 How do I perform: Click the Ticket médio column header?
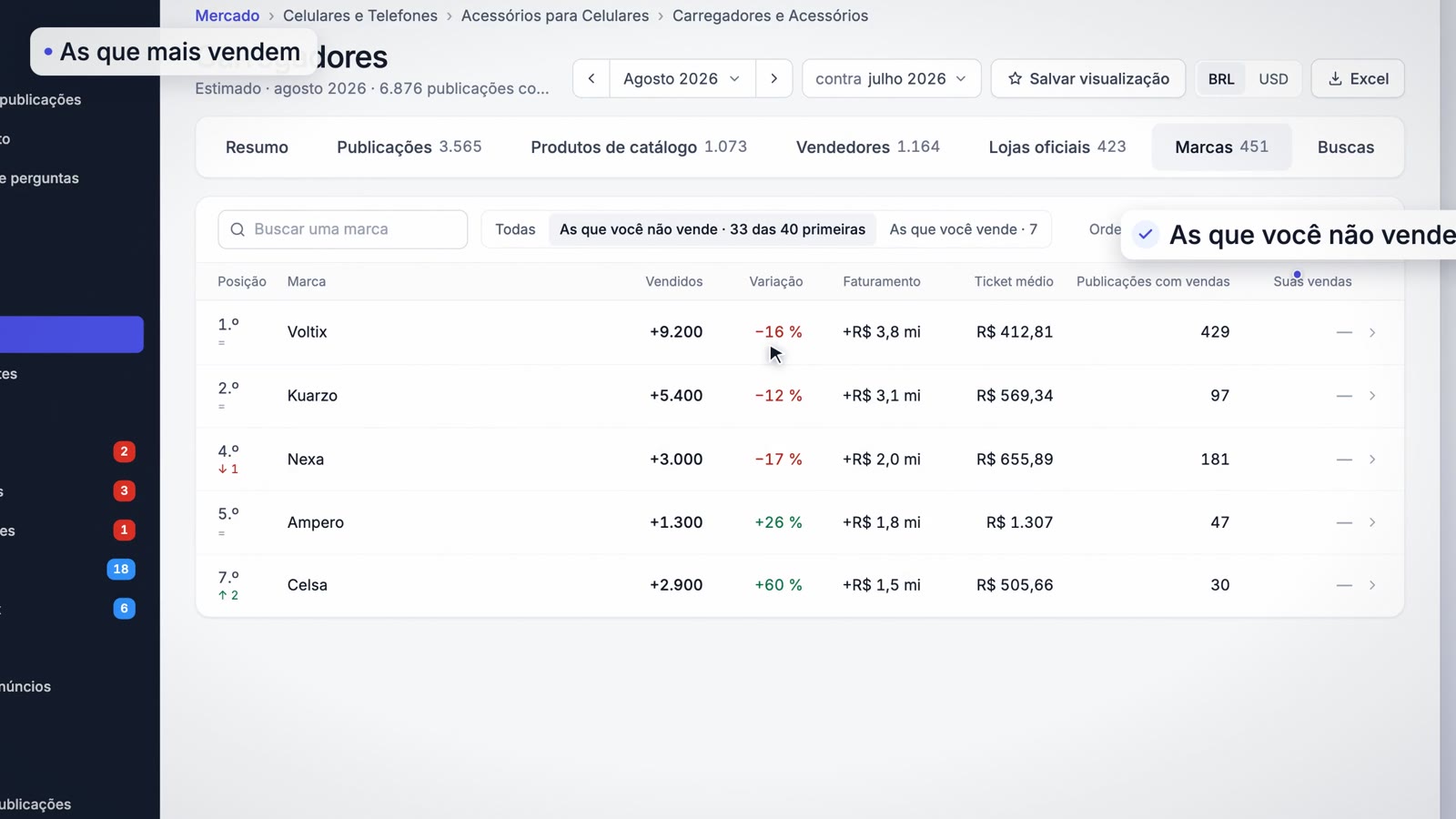1014,282
